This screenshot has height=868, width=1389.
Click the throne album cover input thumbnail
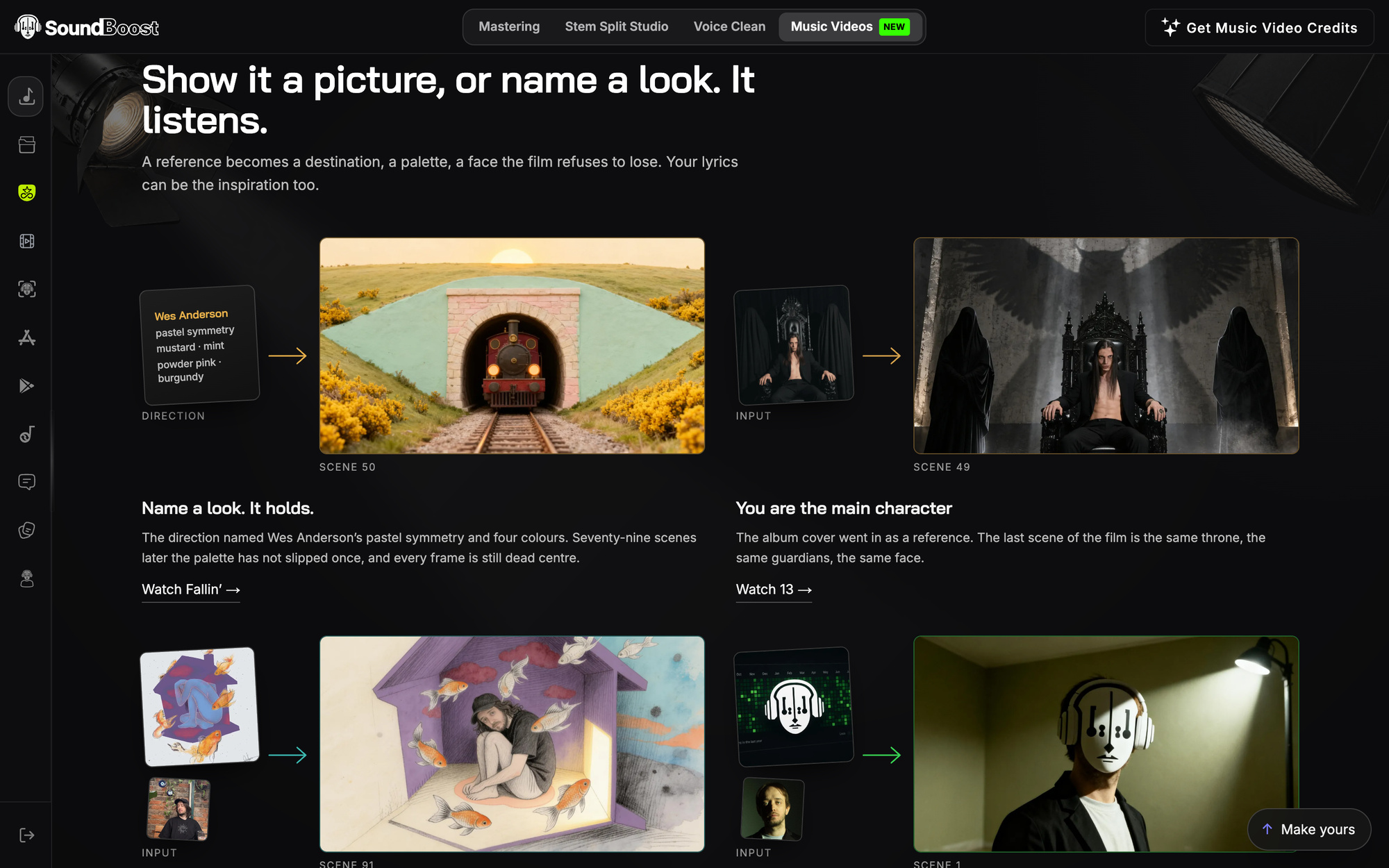coord(794,345)
